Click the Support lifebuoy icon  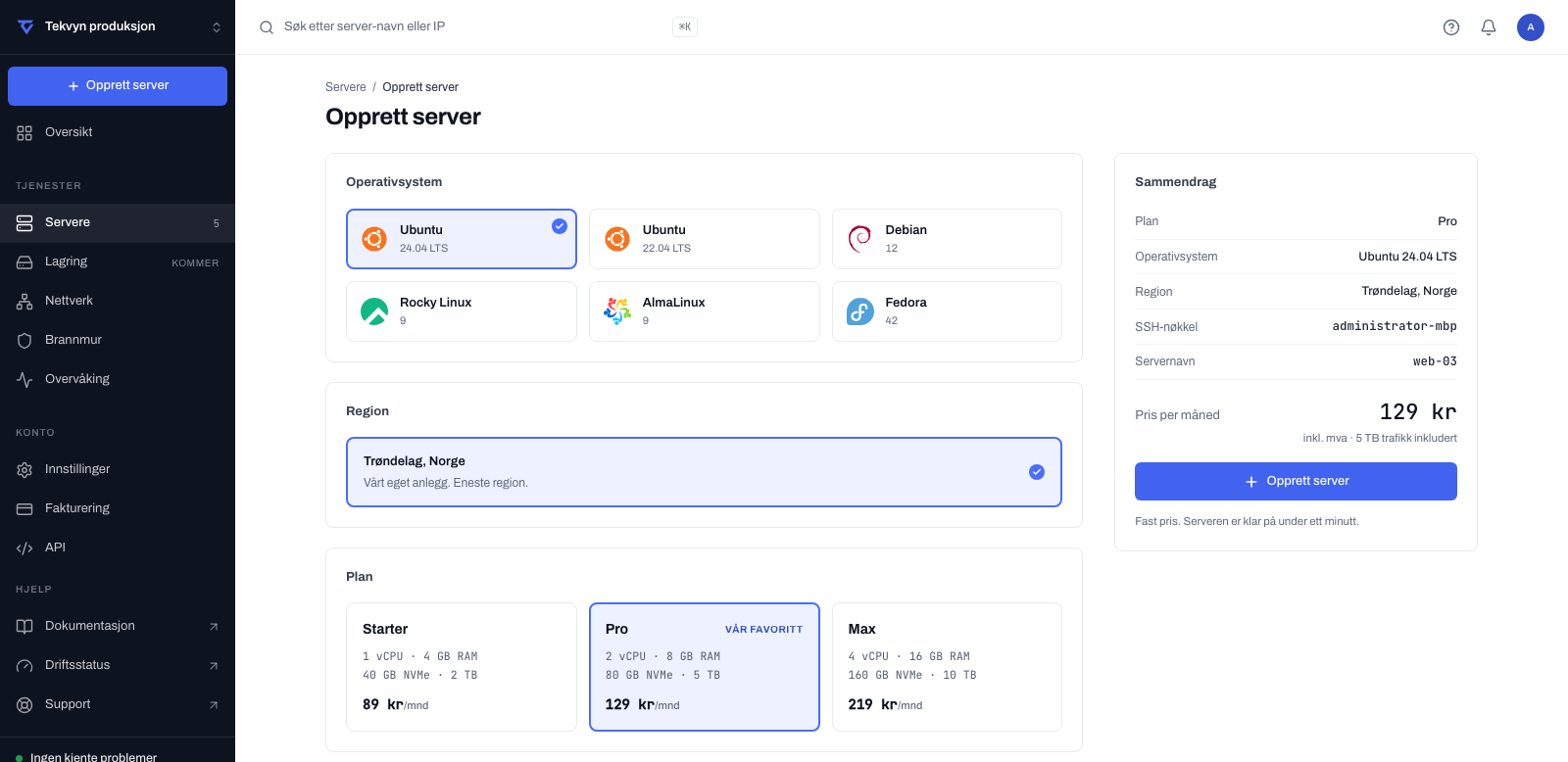tap(24, 705)
